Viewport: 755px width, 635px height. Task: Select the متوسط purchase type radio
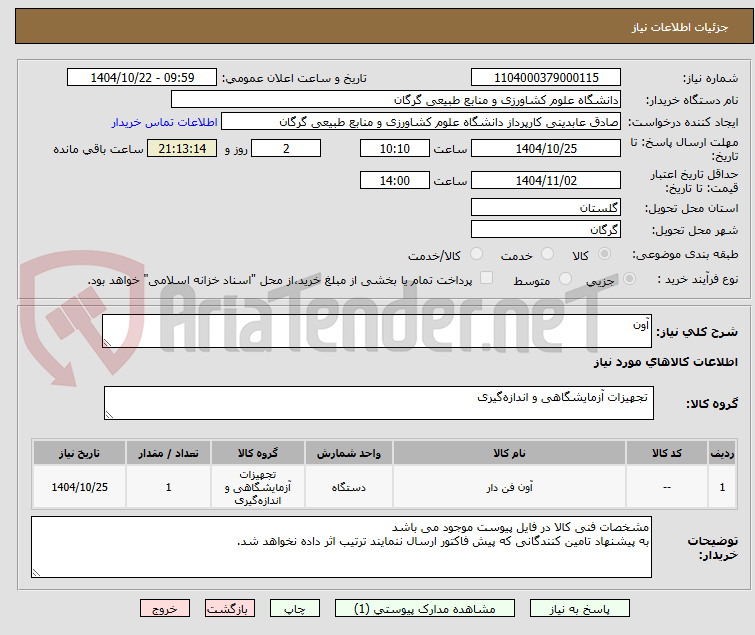tap(565, 279)
